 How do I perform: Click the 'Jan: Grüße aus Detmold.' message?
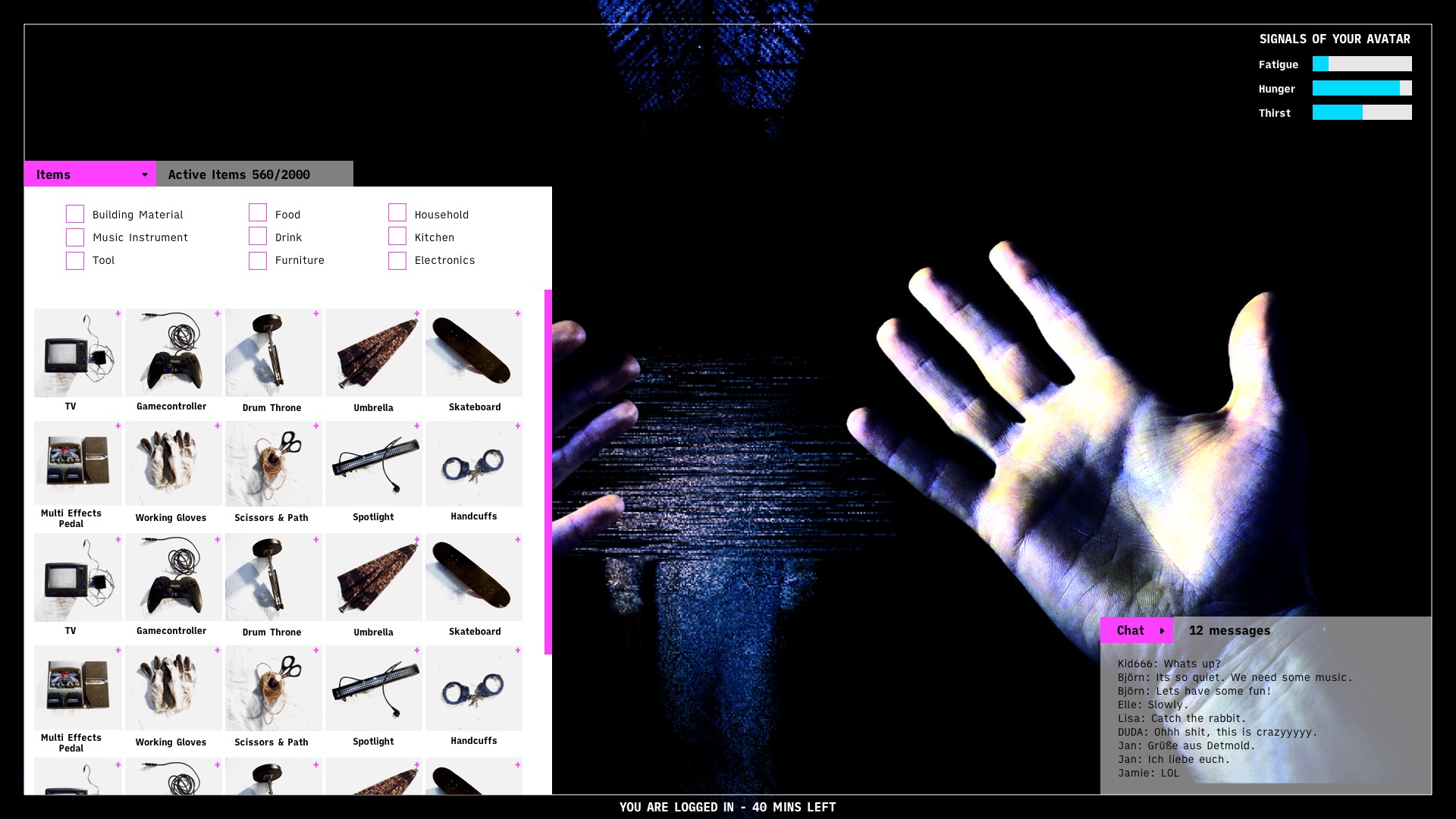click(1186, 745)
